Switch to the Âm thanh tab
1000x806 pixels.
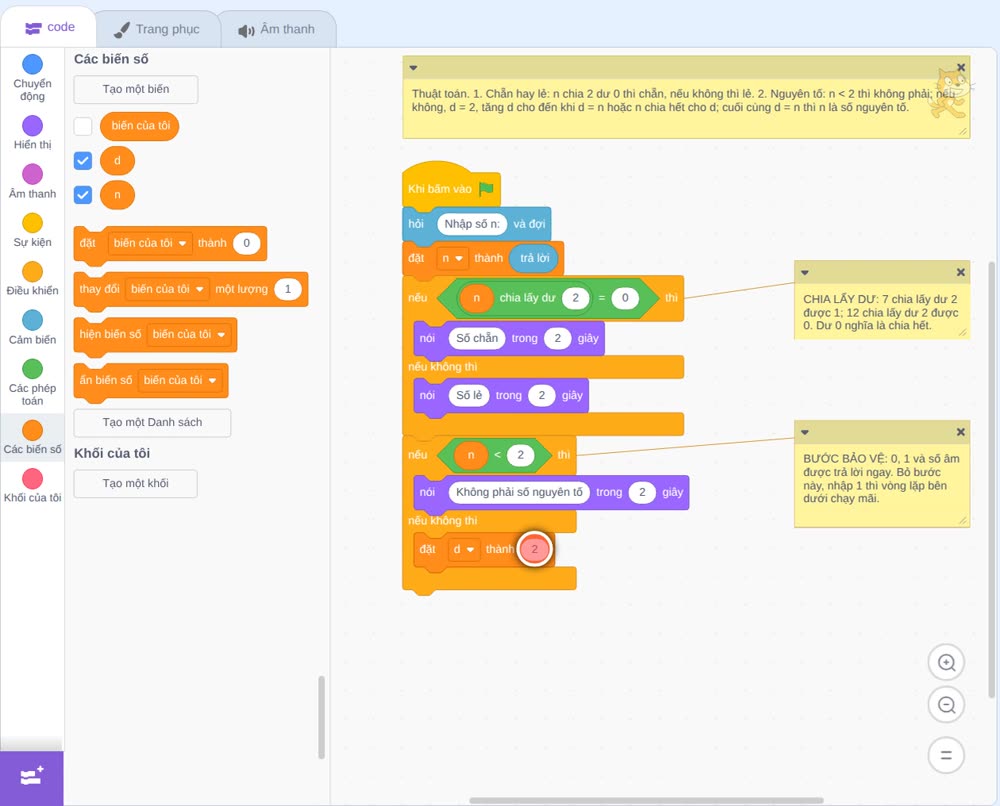[277, 29]
